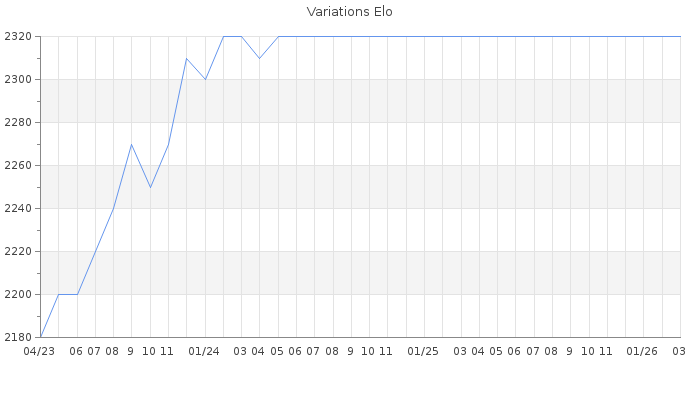700x400 pixels.
Task: Click the 04/23 x-axis date label
Action: click(x=39, y=351)
